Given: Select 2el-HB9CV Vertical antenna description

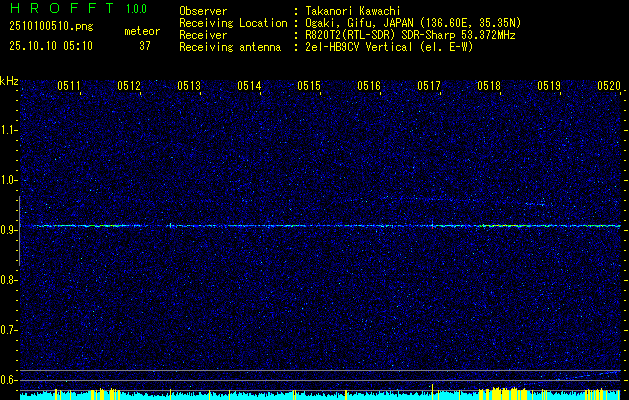Looking at the screenshot, I should click(390, 47).
